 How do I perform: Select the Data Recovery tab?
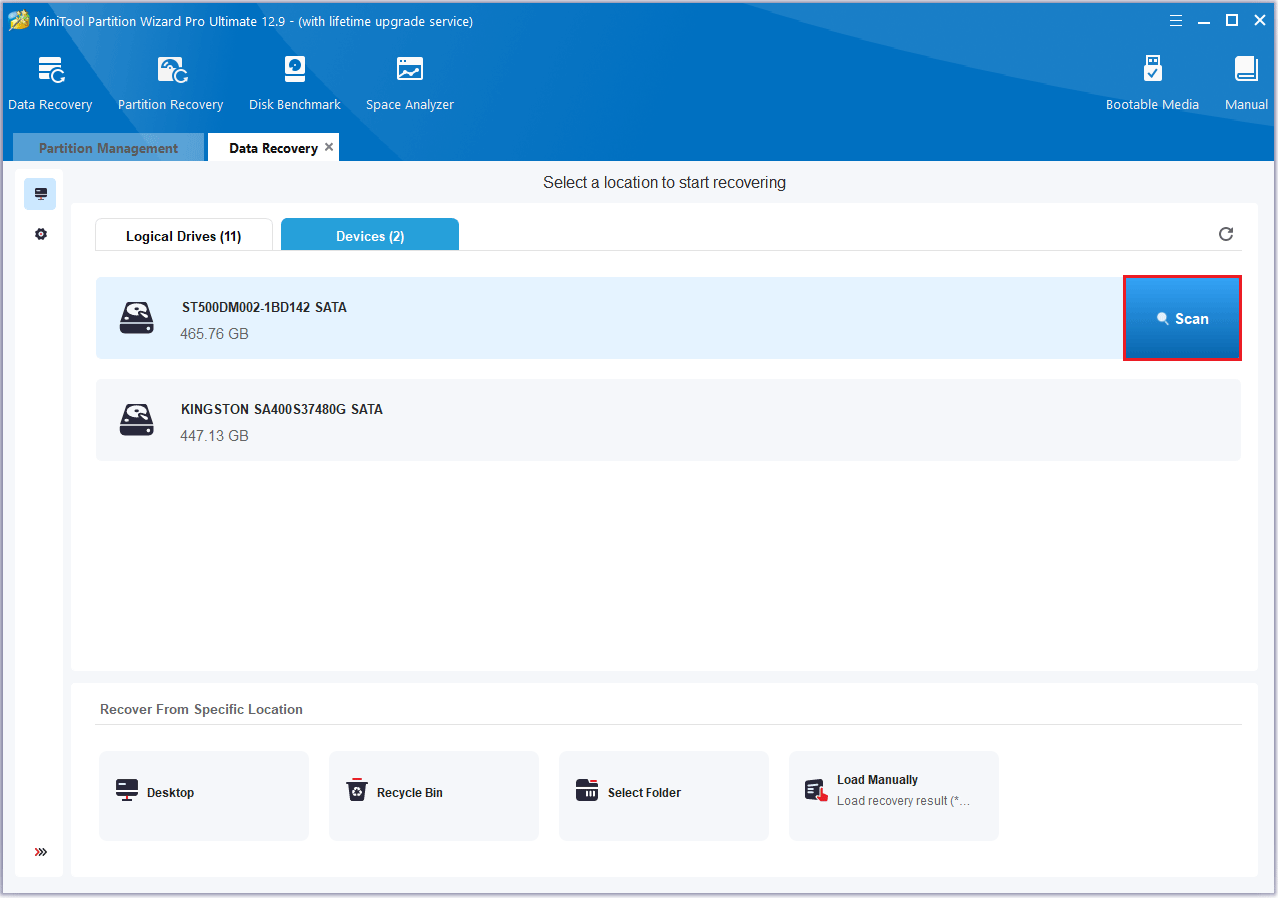(273, 148)
